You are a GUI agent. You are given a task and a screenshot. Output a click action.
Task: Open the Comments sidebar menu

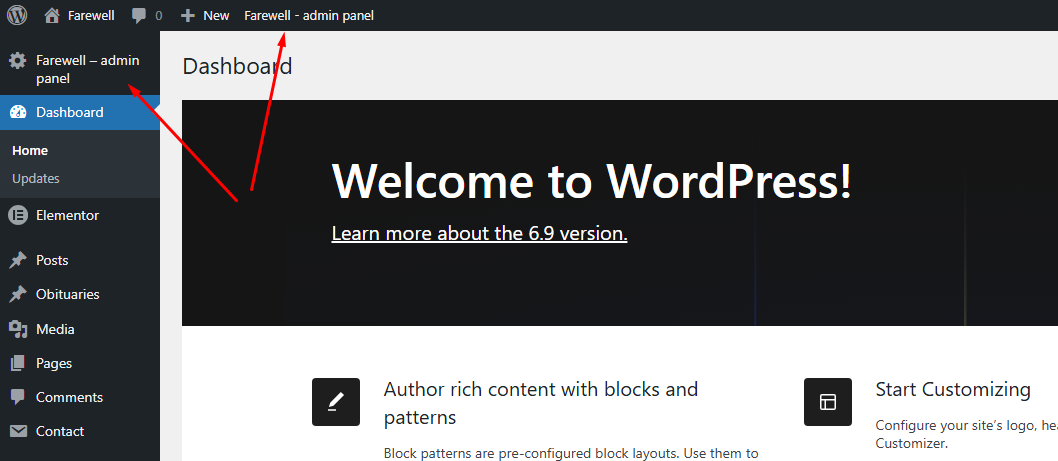coord(67,397)
